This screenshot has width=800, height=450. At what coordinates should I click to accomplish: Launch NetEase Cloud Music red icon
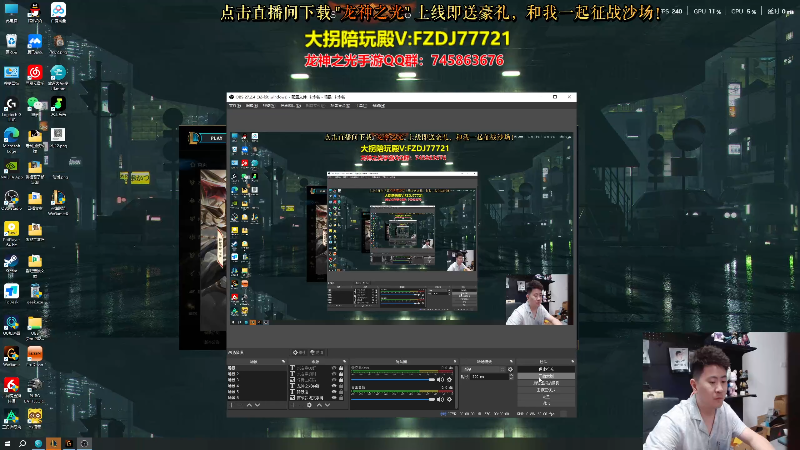point(35,74)
